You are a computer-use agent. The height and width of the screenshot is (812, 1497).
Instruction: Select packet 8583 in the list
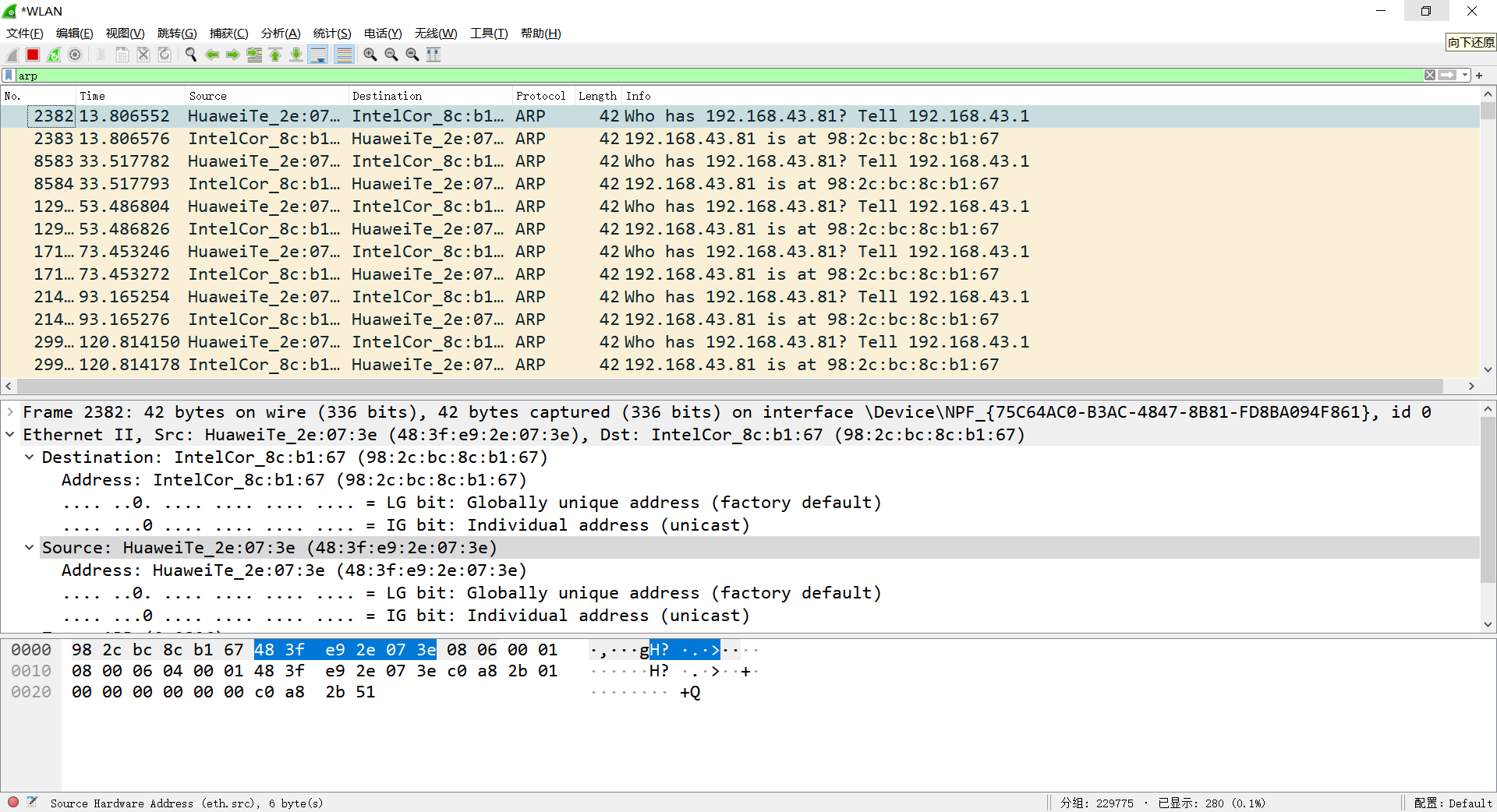740,161
